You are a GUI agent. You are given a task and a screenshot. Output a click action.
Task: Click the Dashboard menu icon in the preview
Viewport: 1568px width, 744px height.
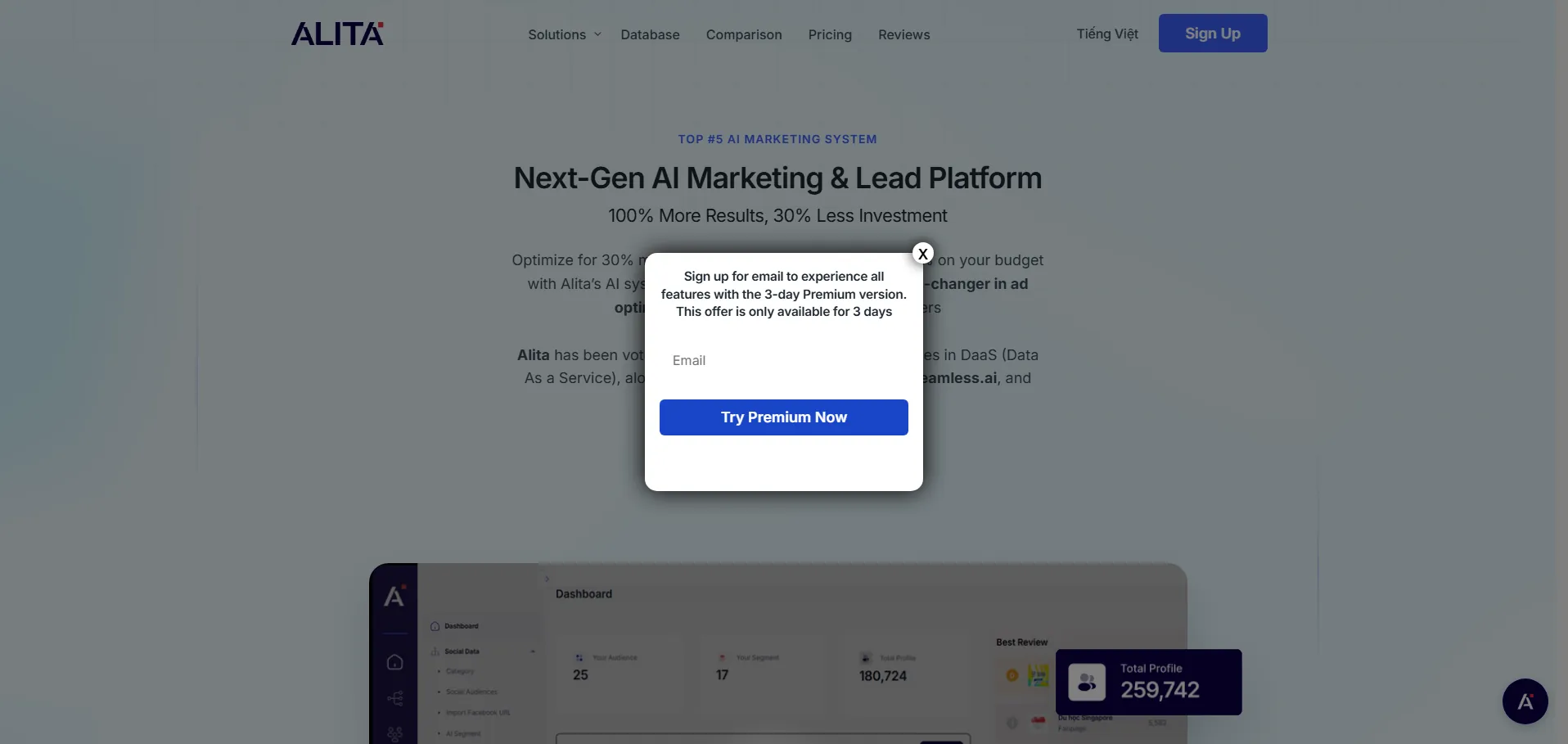tap(435, 626)
